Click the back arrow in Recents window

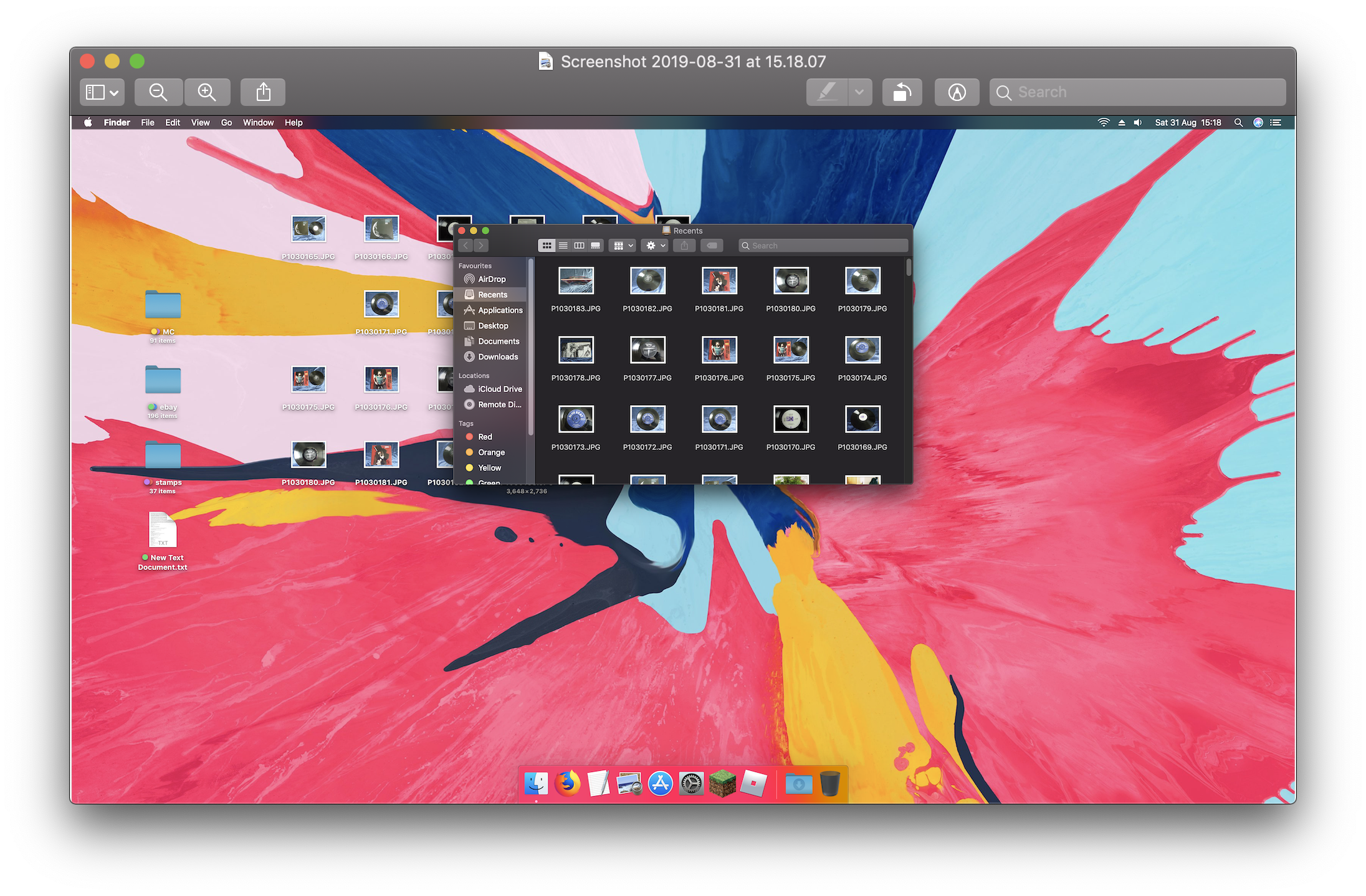(466, 245)
